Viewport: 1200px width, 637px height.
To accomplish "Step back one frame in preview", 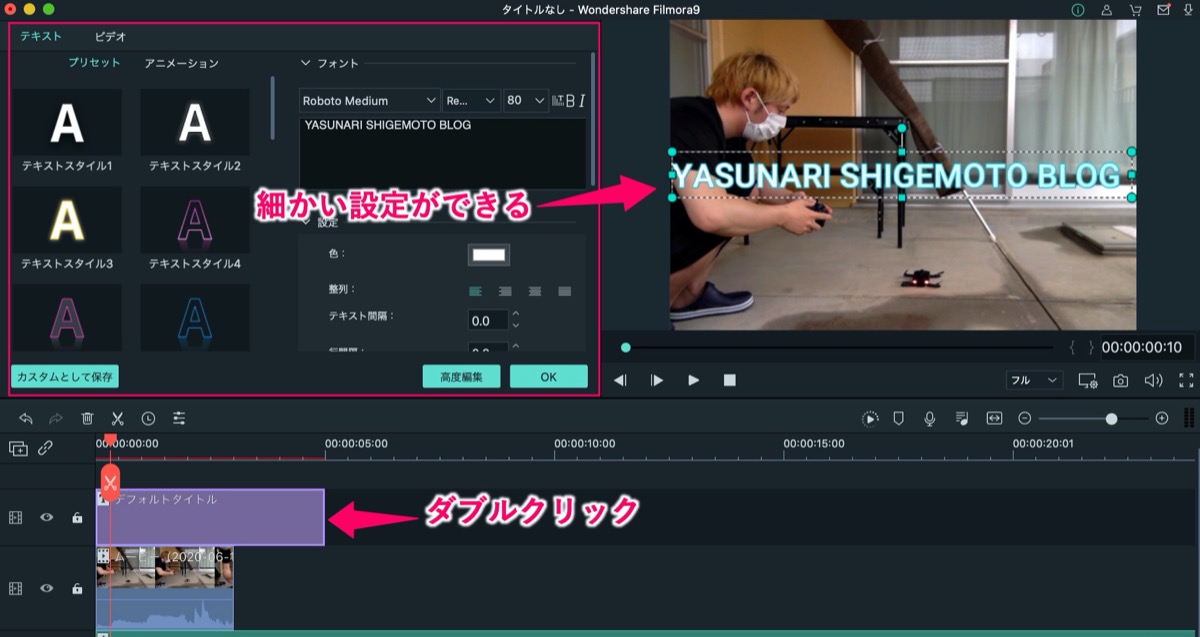I will tap(620, 380).
